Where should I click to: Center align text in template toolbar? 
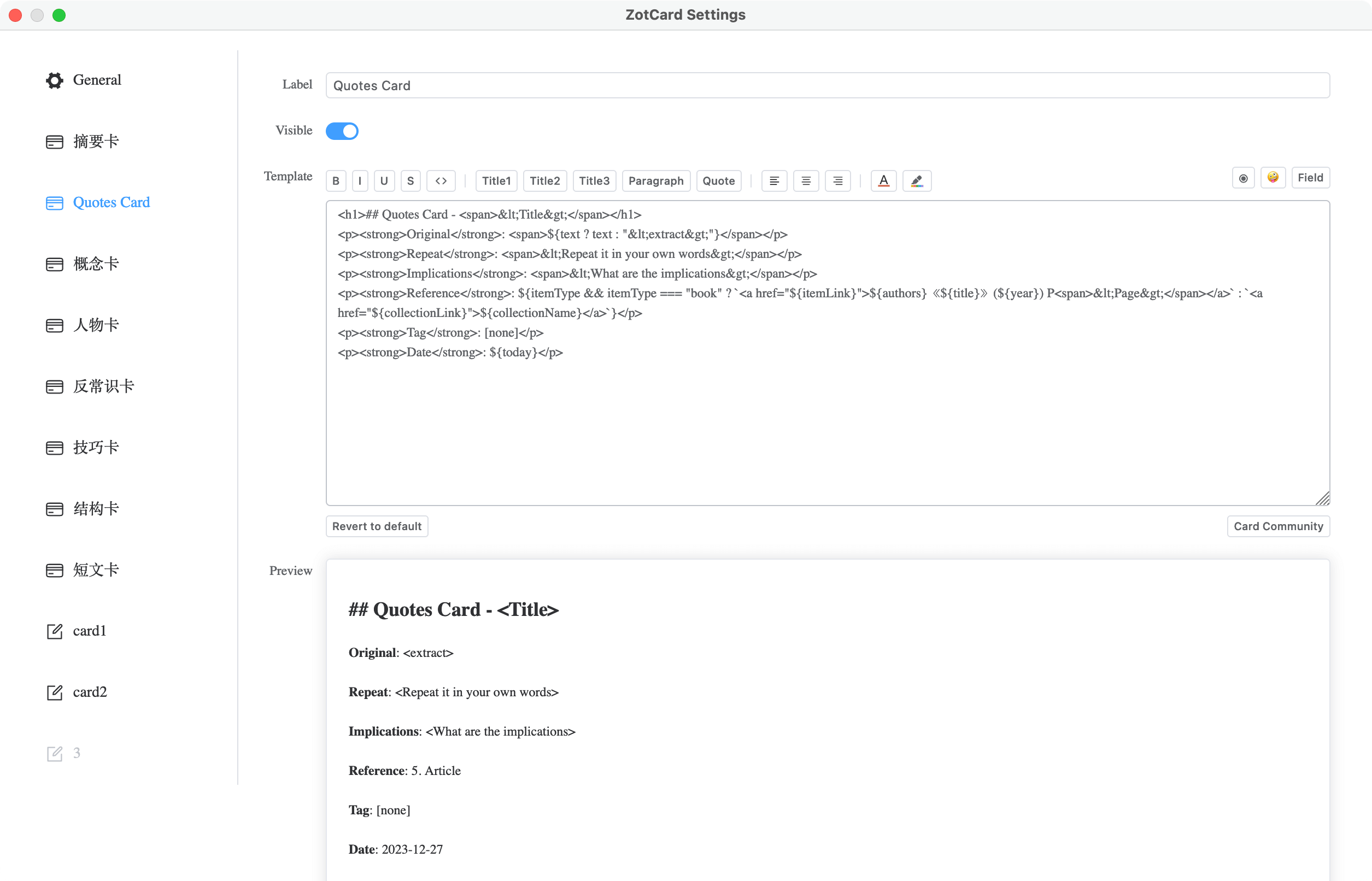click(x=806, y=181)
